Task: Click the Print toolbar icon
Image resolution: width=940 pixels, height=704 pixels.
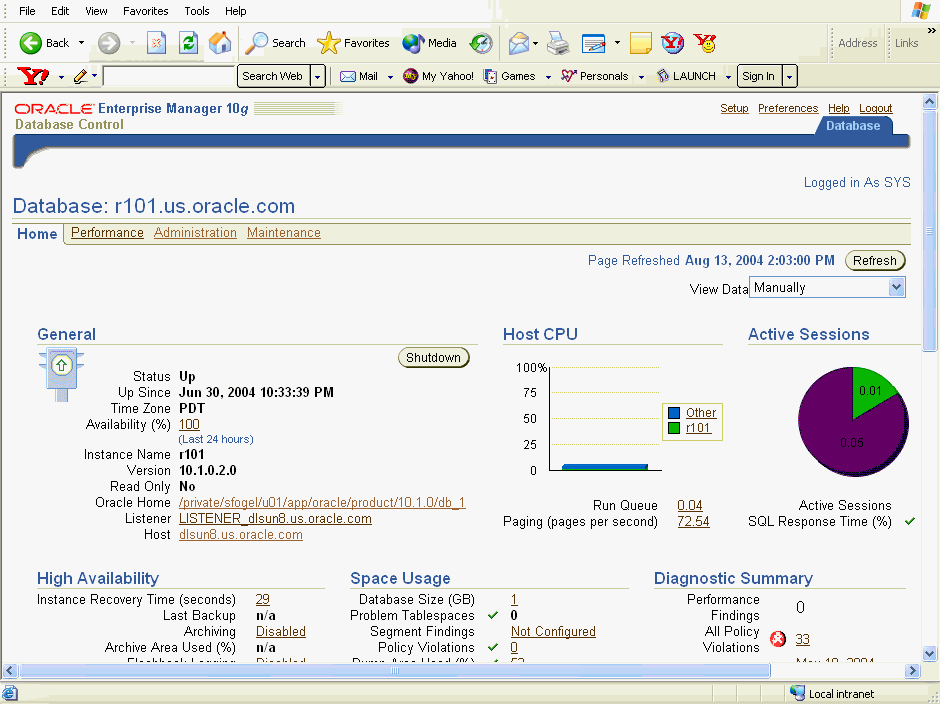Action: tap(557, 43)
